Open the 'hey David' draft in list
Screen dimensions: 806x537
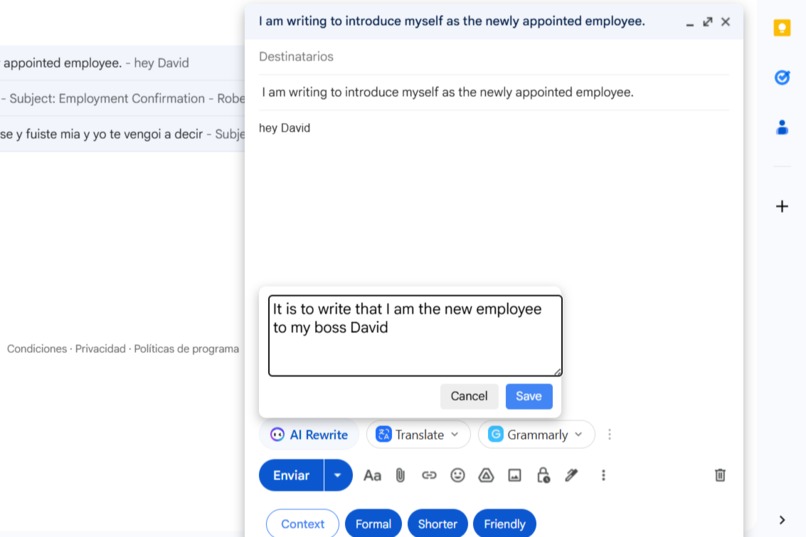[x=122, y=63]
